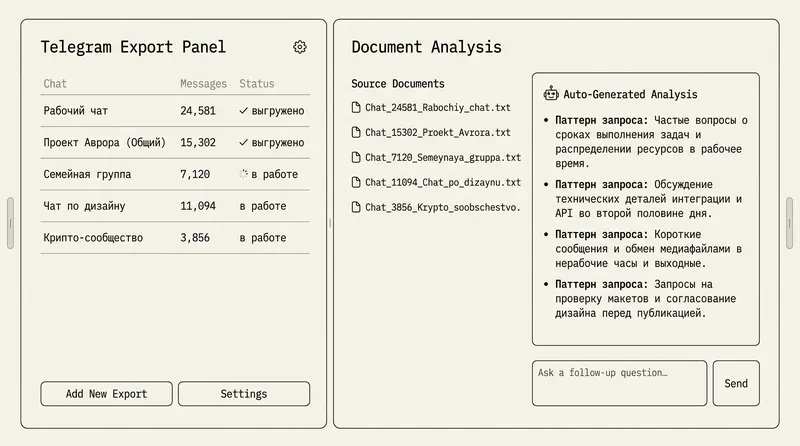Select the Крипто-сообщество row
This screenshot has height=446, width=800.
point(175,237)
